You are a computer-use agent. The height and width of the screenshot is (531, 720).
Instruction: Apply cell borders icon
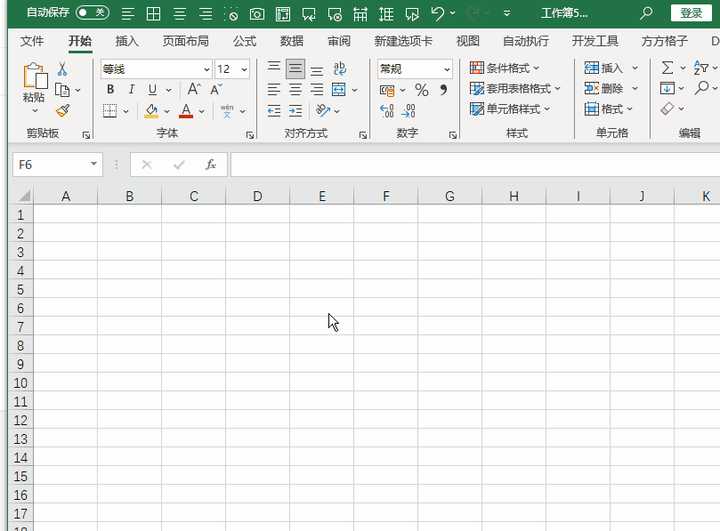[x=110, y=111]
